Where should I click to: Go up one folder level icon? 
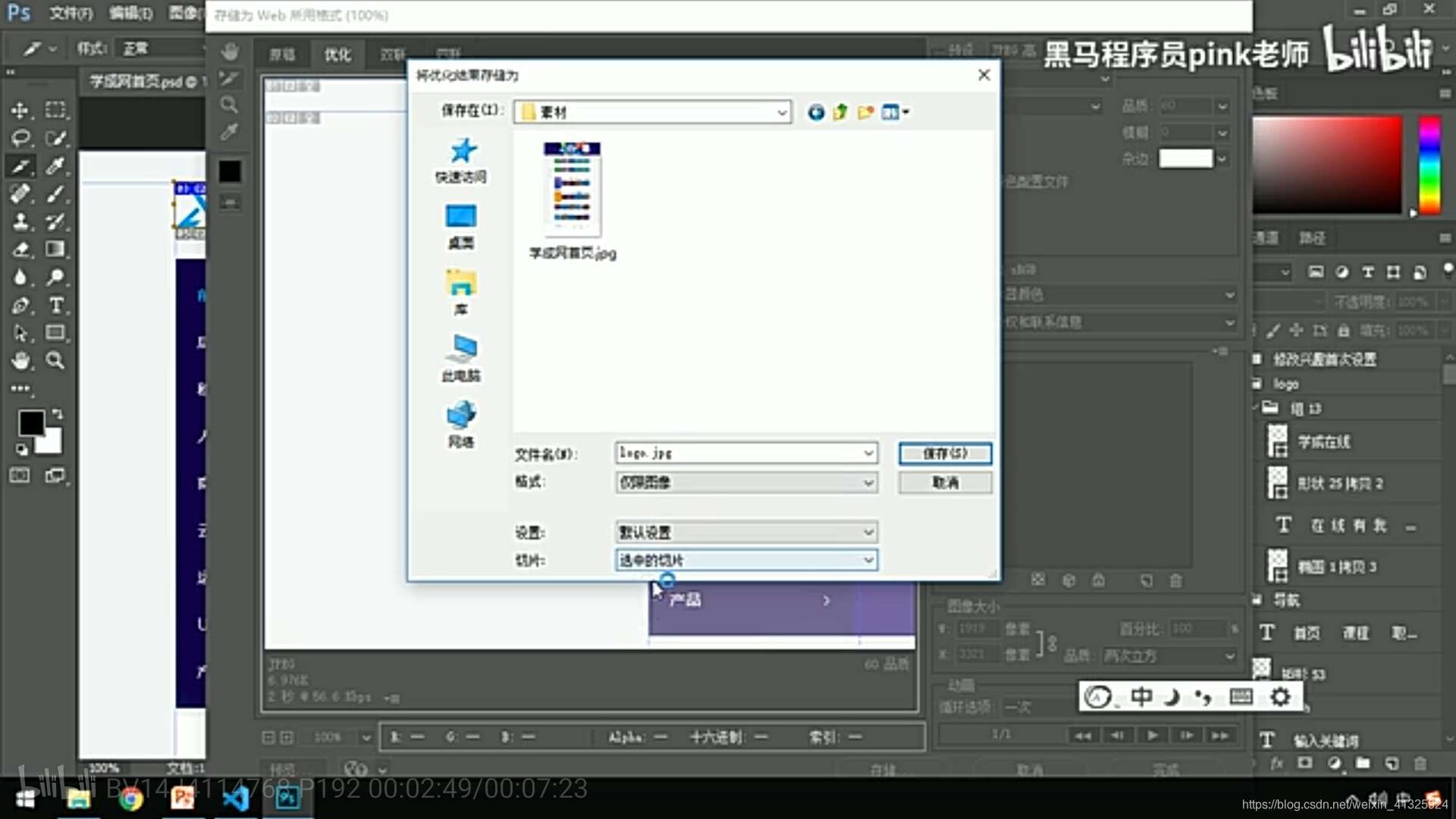840,112
